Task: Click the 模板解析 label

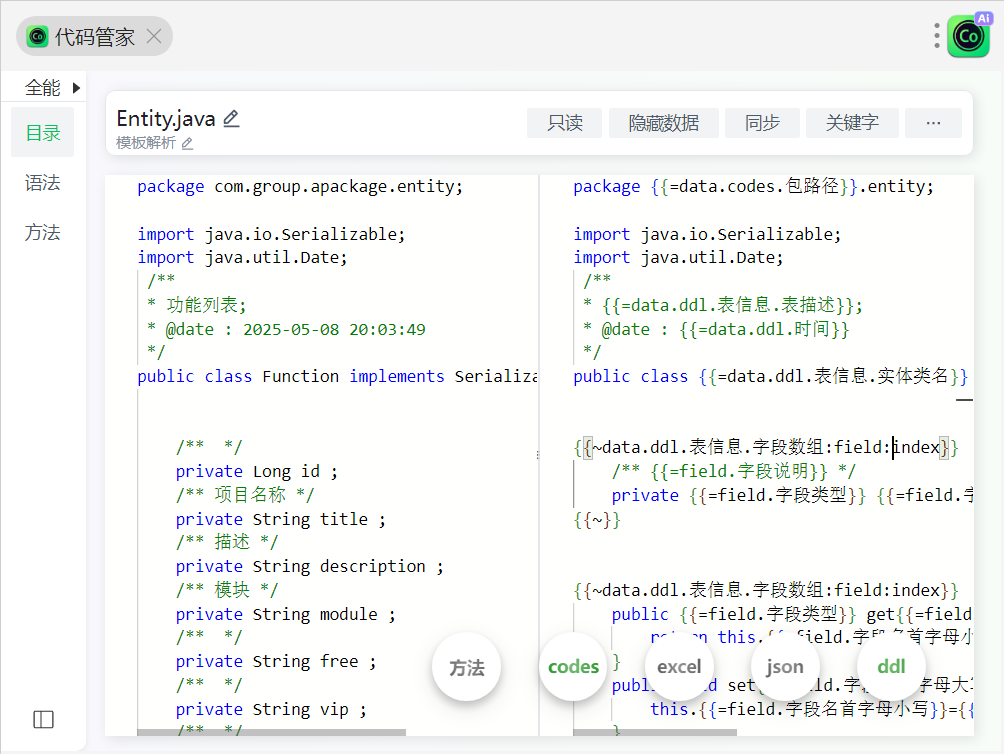Action: (145, 143)
